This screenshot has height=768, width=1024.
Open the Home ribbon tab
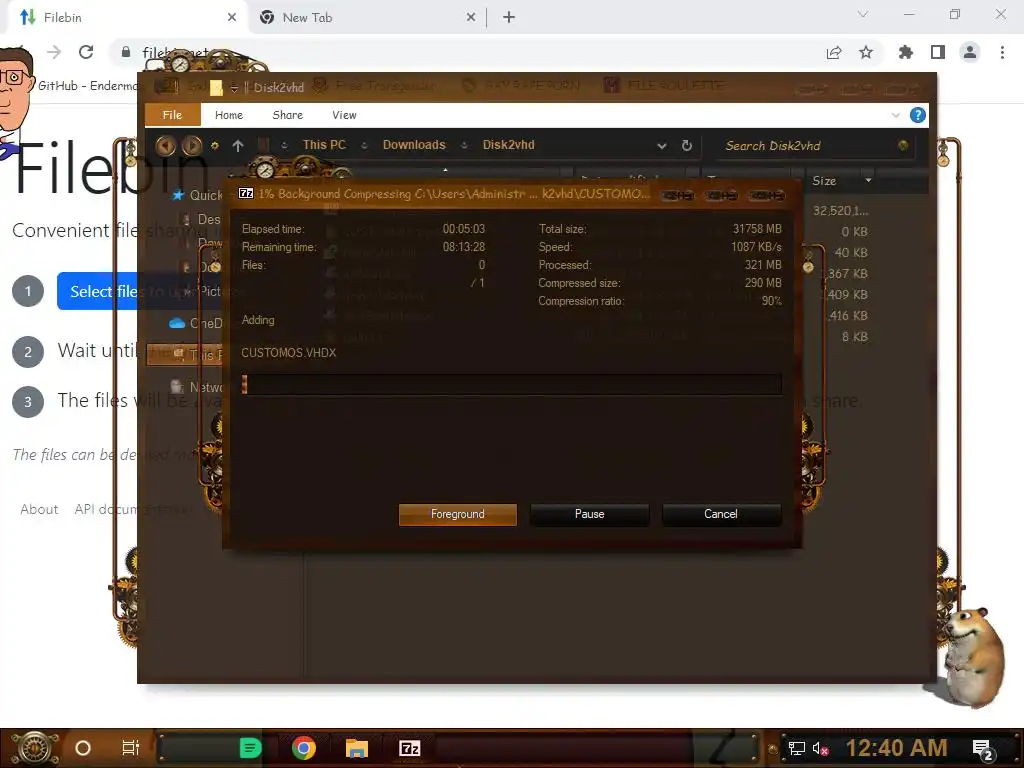[x=229, y=115]
